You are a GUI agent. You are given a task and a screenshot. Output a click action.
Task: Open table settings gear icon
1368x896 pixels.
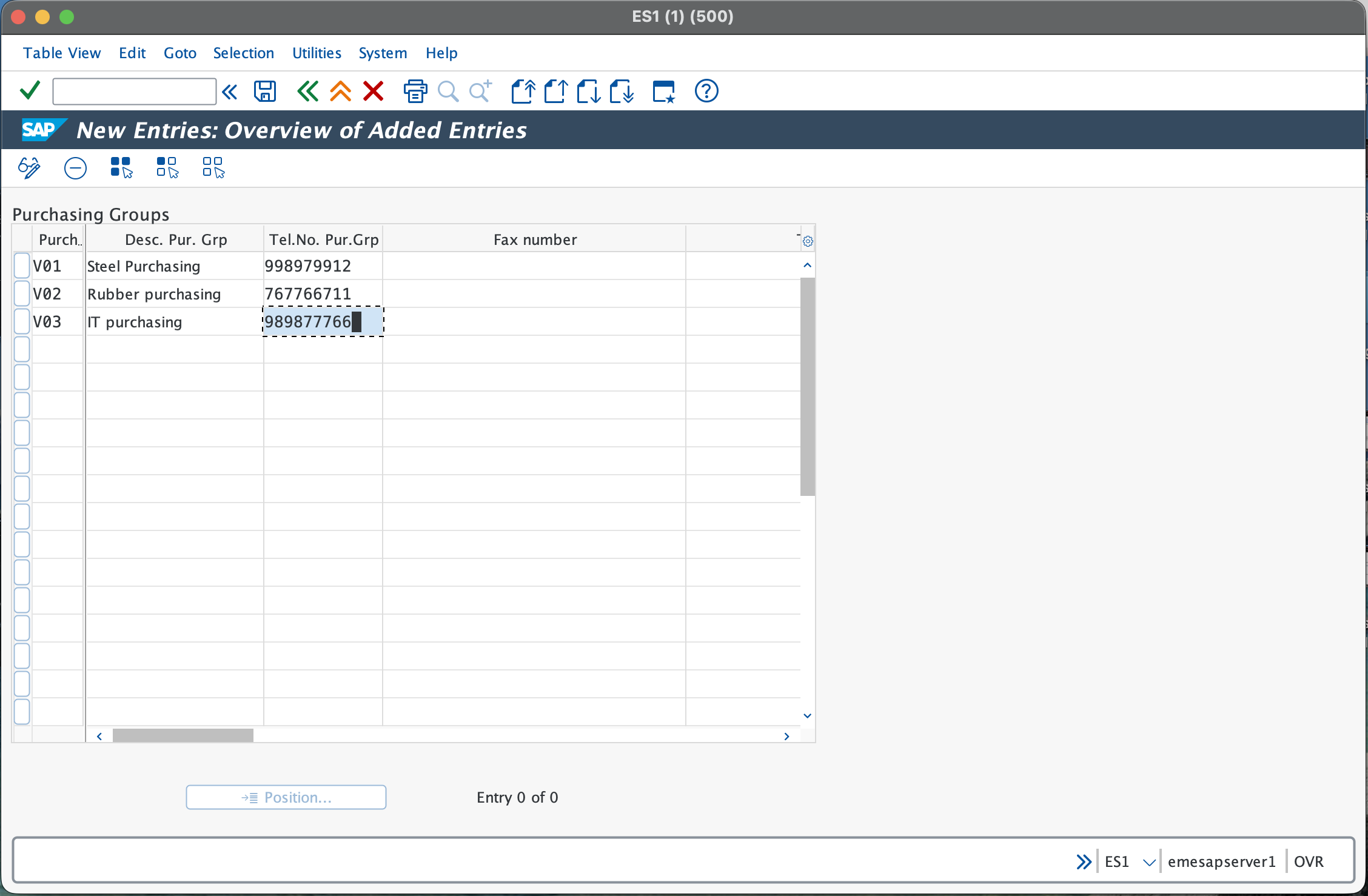coord(808,241)
